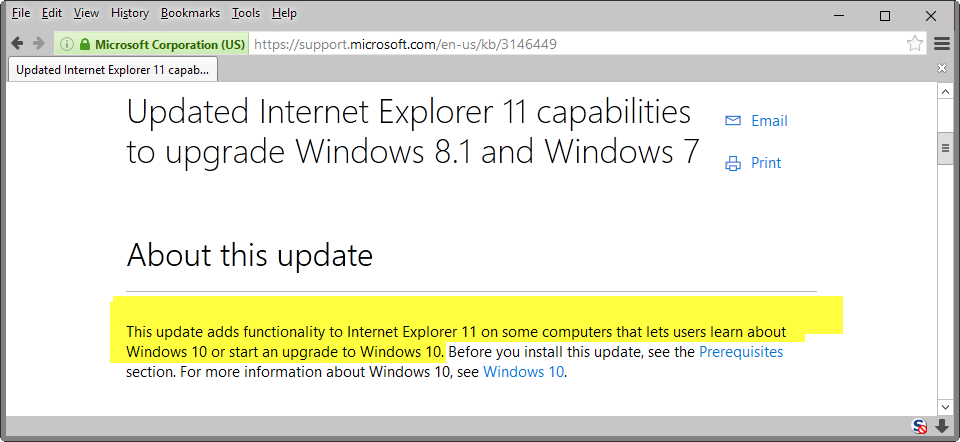Click the Print printer icon

click(733, 163)
